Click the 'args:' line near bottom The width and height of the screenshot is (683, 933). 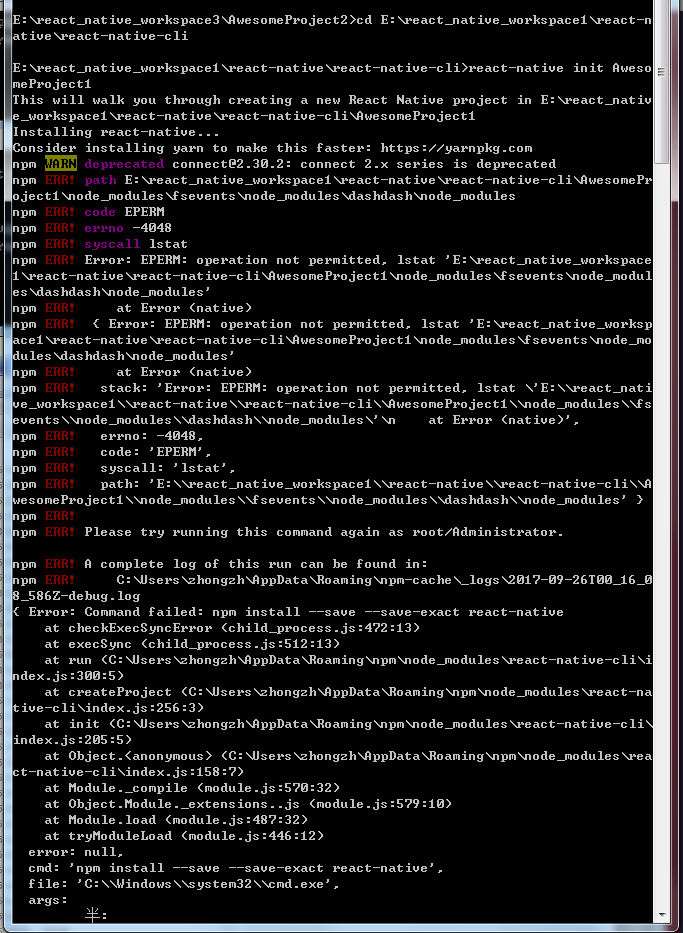click(x=48, y=900)
